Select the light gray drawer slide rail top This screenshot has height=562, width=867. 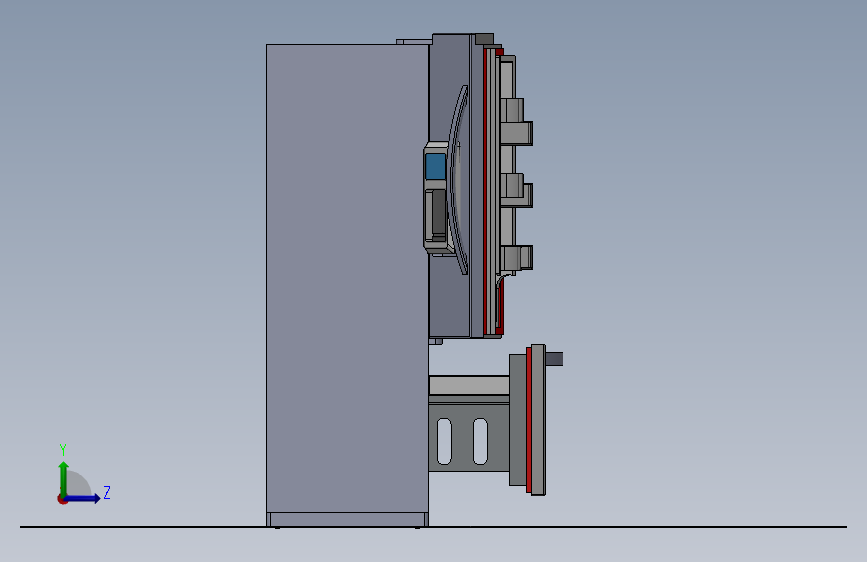click(469, 386)
